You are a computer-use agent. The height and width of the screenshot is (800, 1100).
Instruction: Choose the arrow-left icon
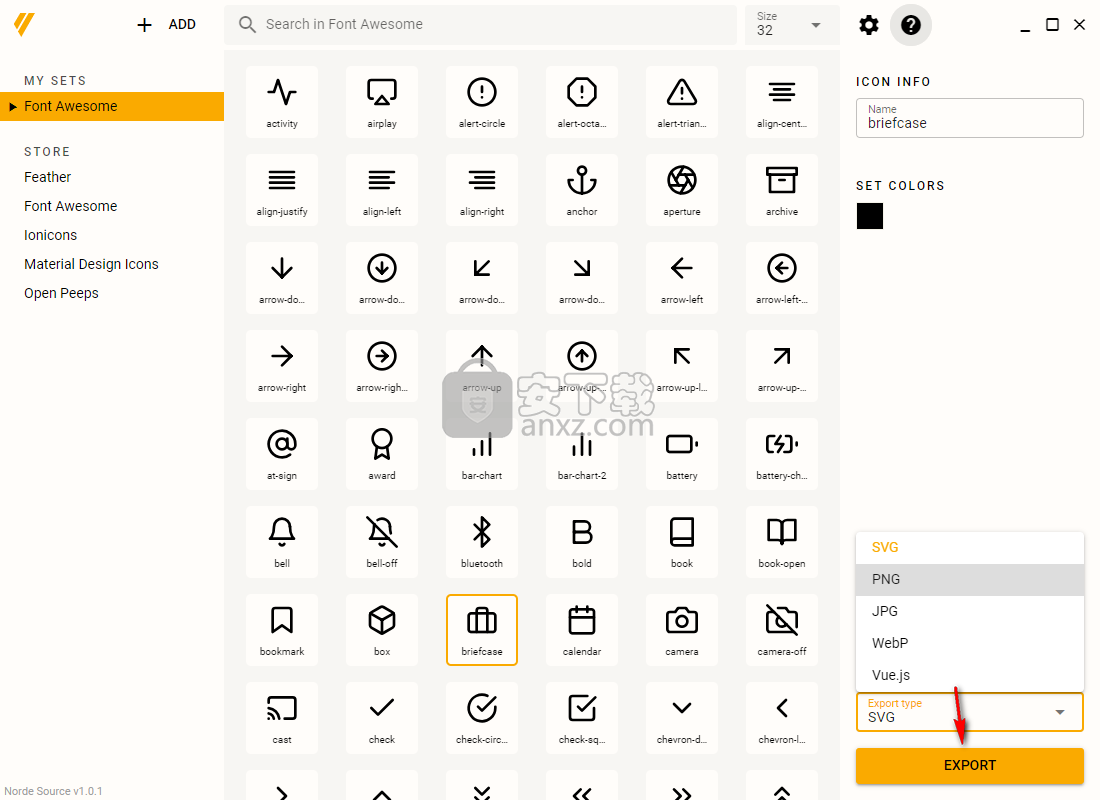682,279
